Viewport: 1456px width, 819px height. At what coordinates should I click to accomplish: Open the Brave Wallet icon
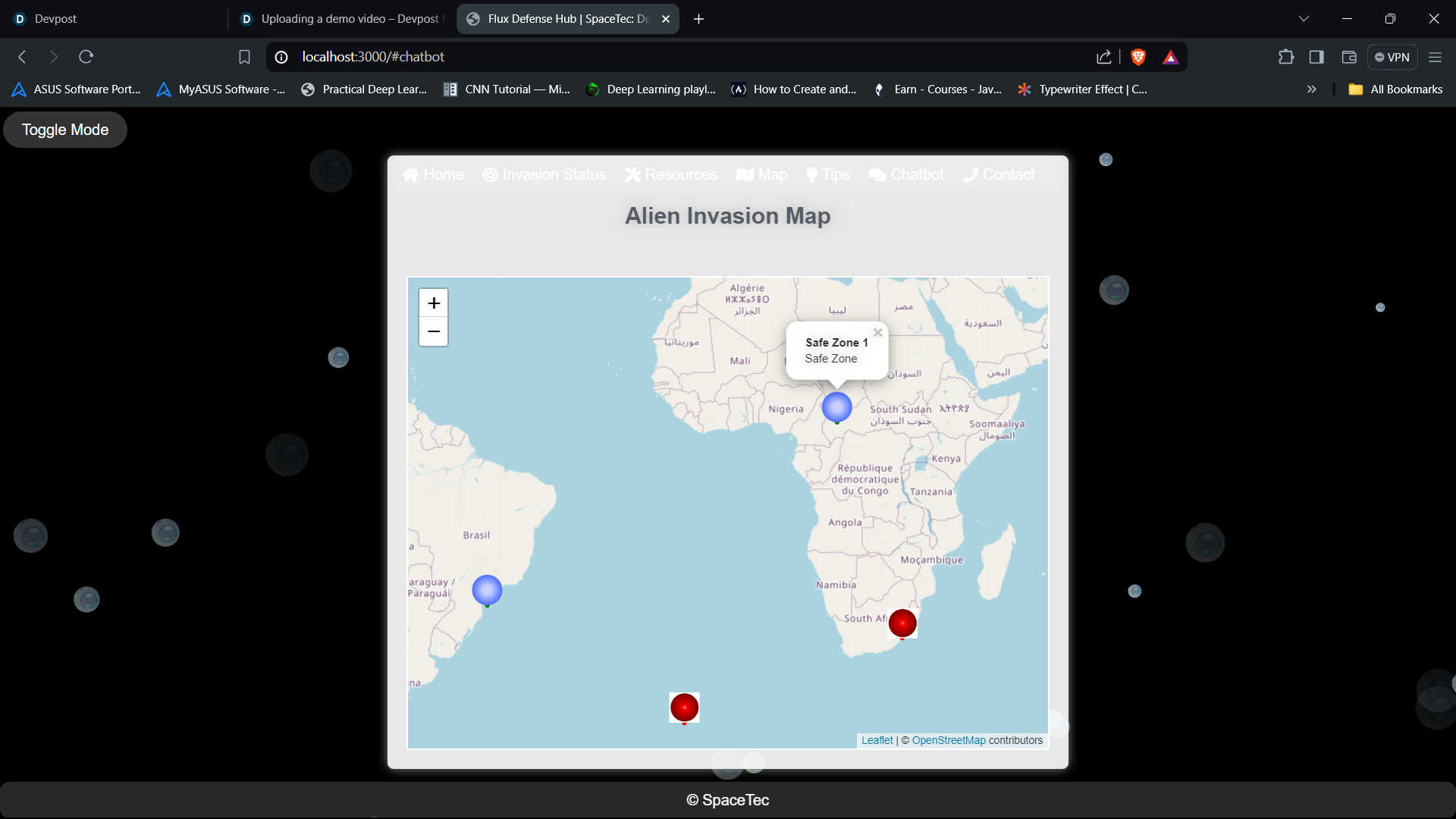point(1348,57)
